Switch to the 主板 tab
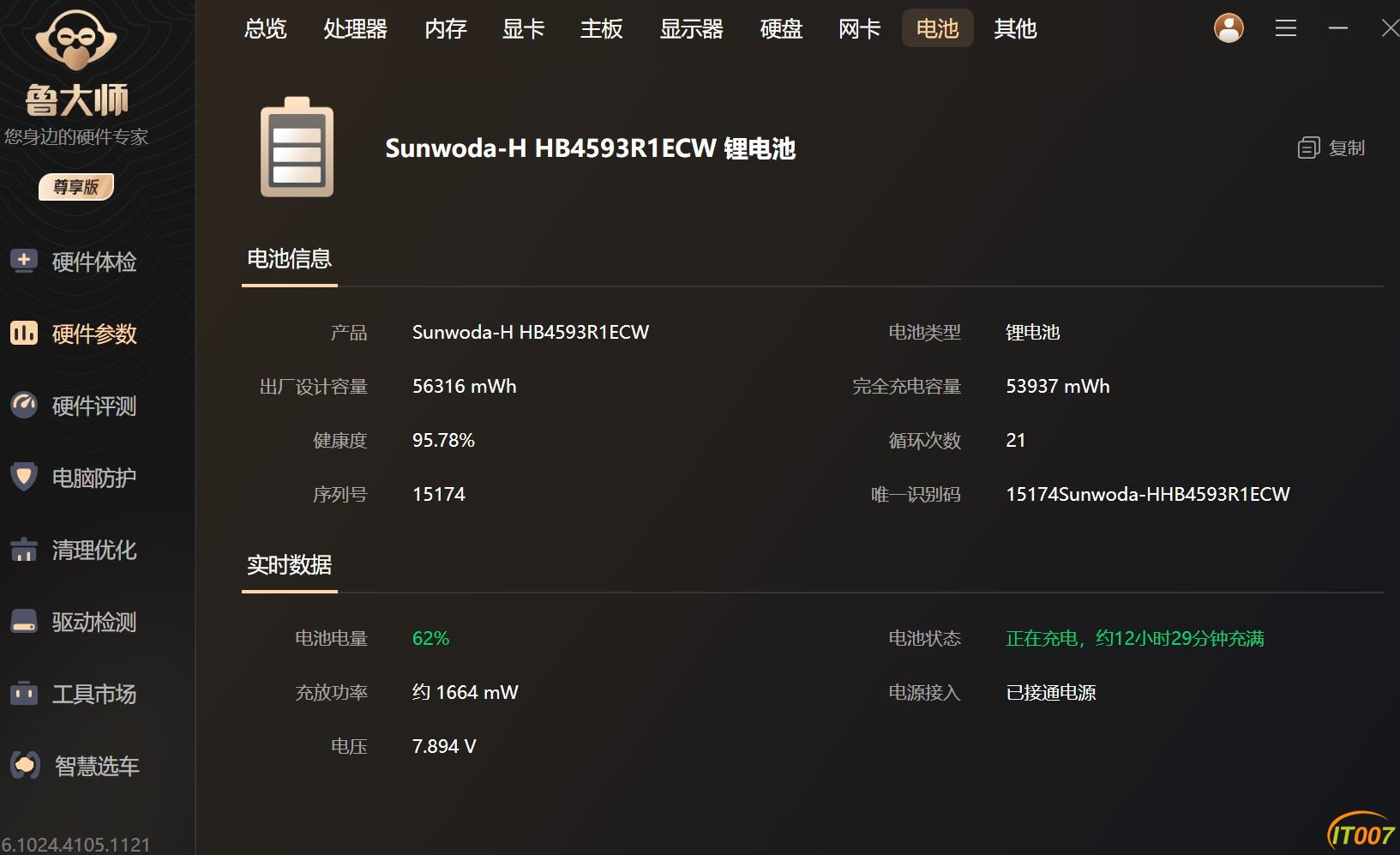 [x=602, y=29]
